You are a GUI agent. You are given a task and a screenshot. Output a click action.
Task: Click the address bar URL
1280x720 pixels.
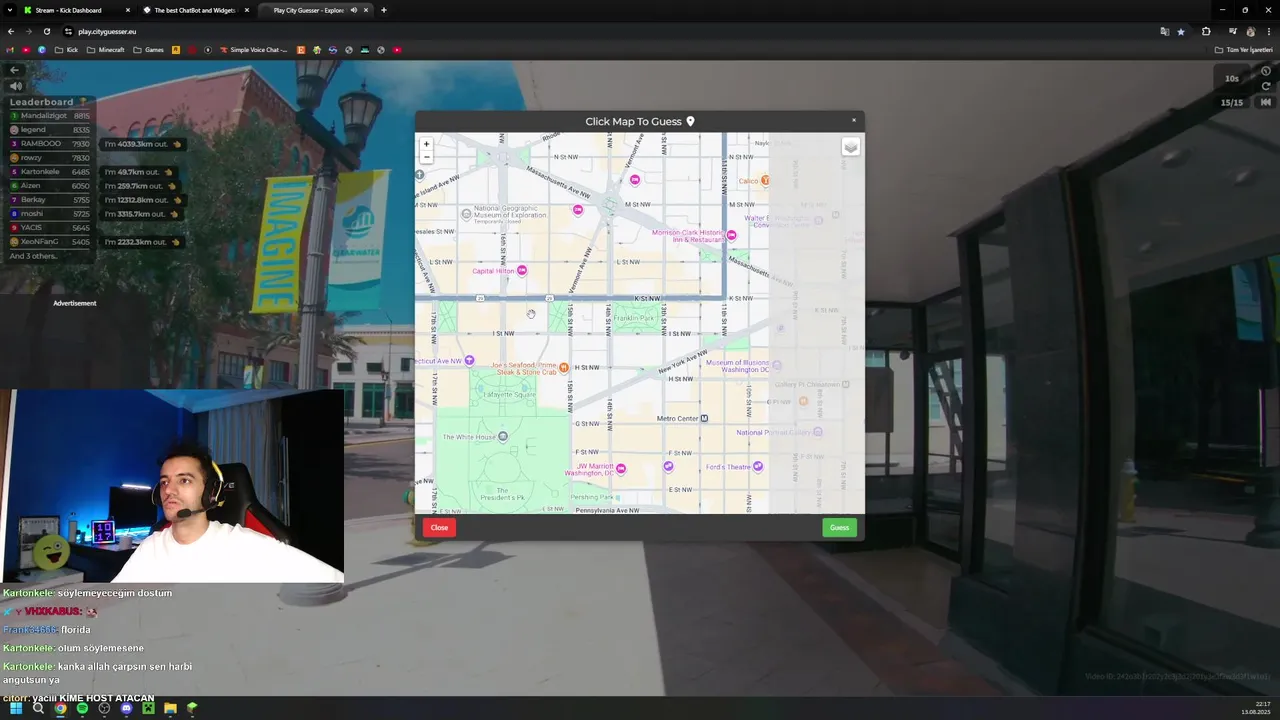(107, 31)
